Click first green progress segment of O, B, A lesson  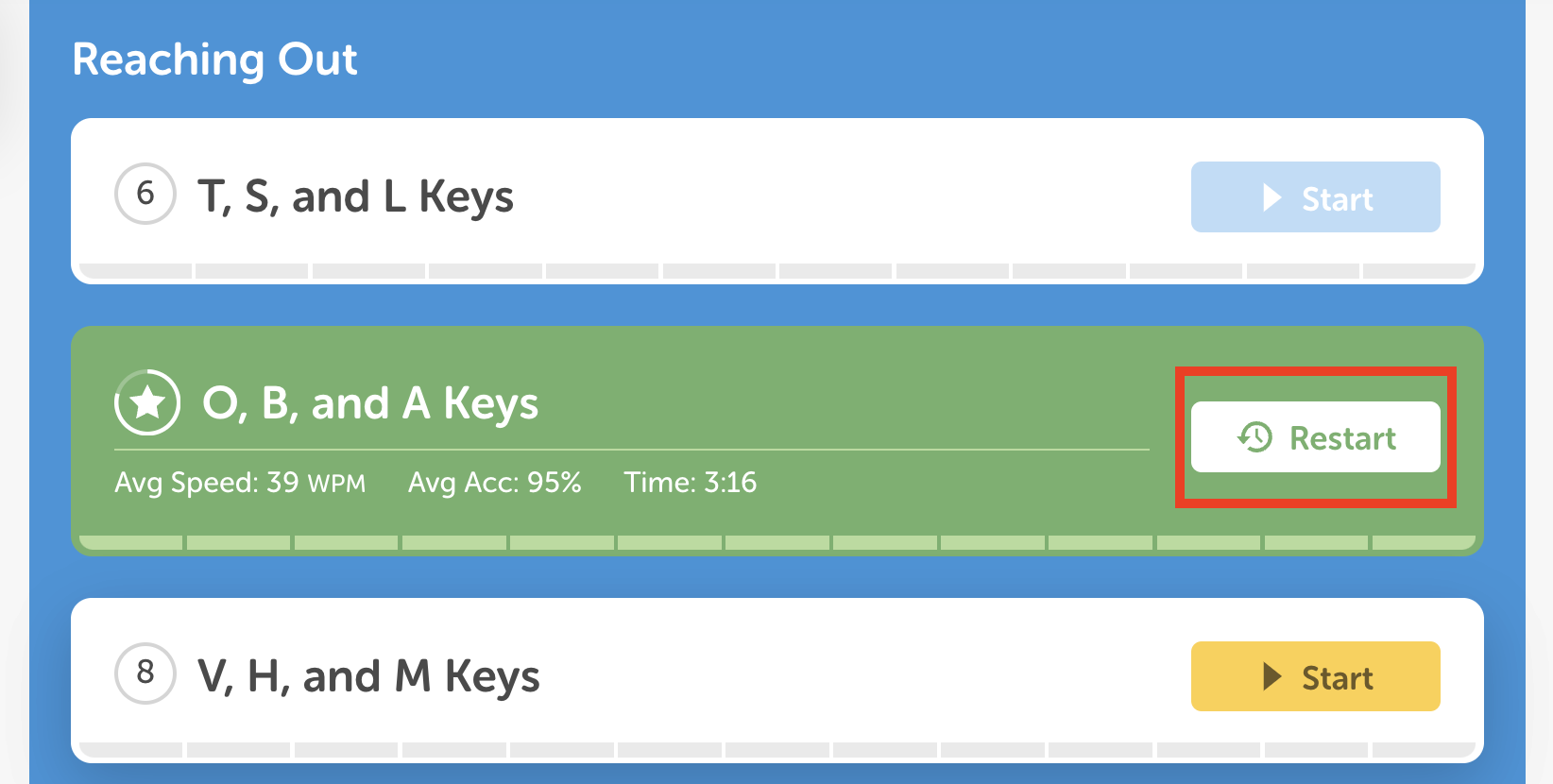point(131,543)
